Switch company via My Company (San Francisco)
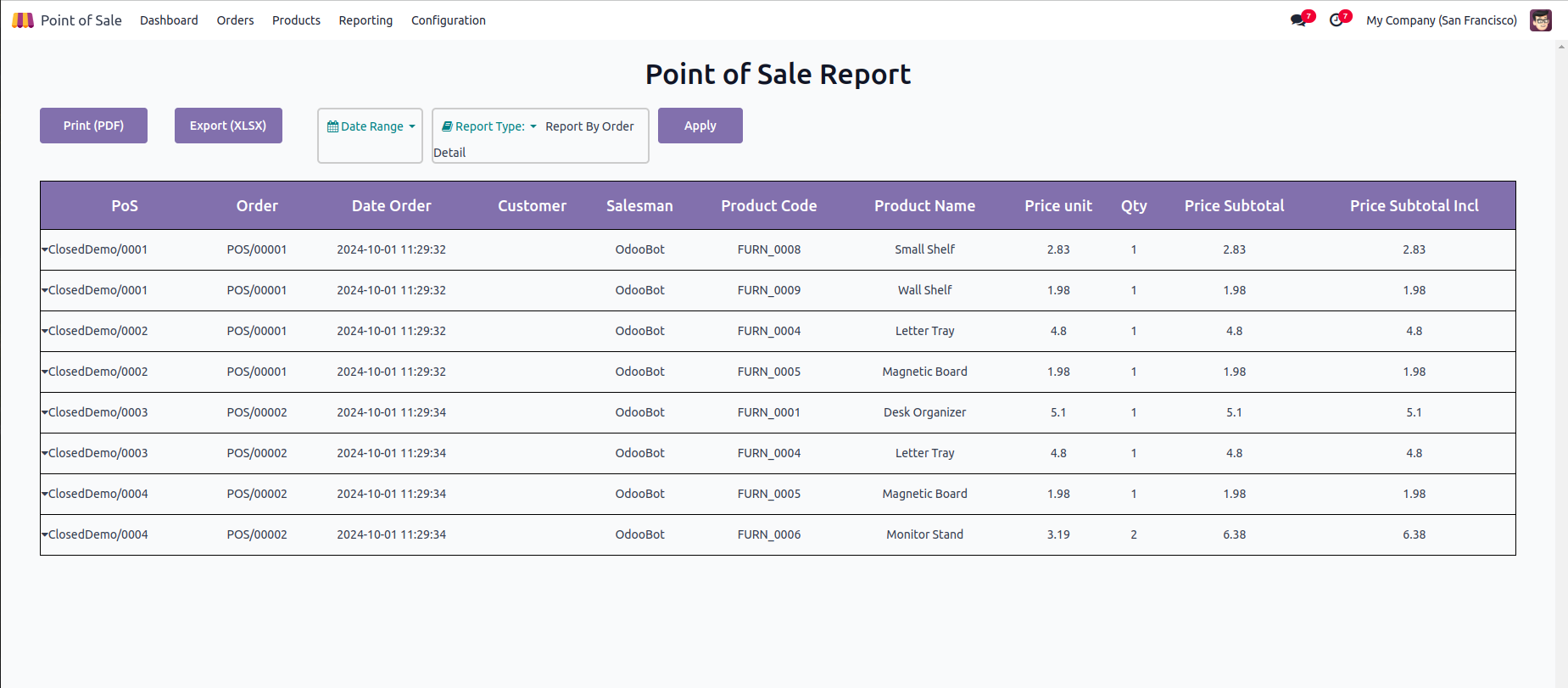This screenshot has width=1568, height=688. [x=1441, y=20]
